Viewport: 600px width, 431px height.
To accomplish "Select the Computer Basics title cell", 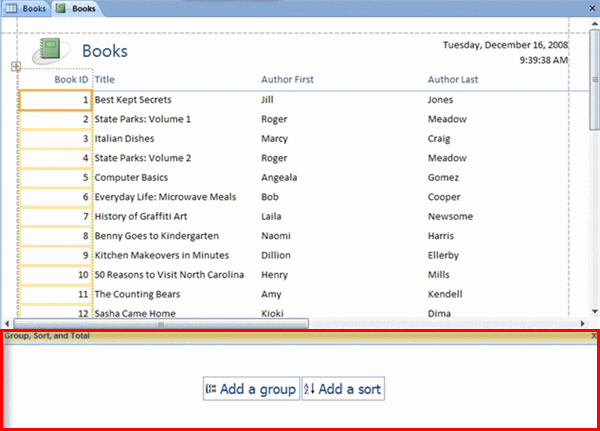I will pos(134,177).
